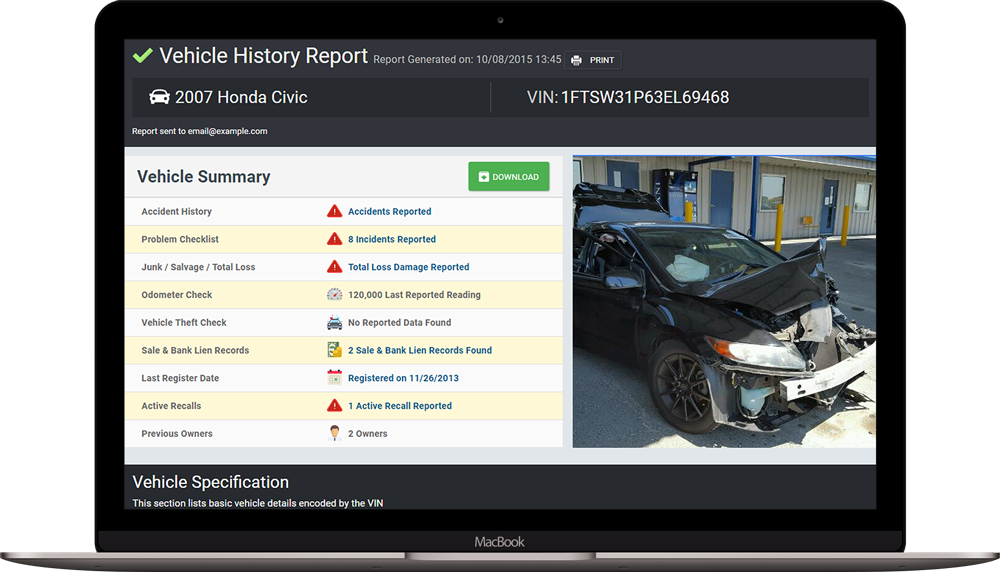The image size is (1000, 572).
Task: Open Registered on 11/26/2013 link
Action: tap(404, 378)
